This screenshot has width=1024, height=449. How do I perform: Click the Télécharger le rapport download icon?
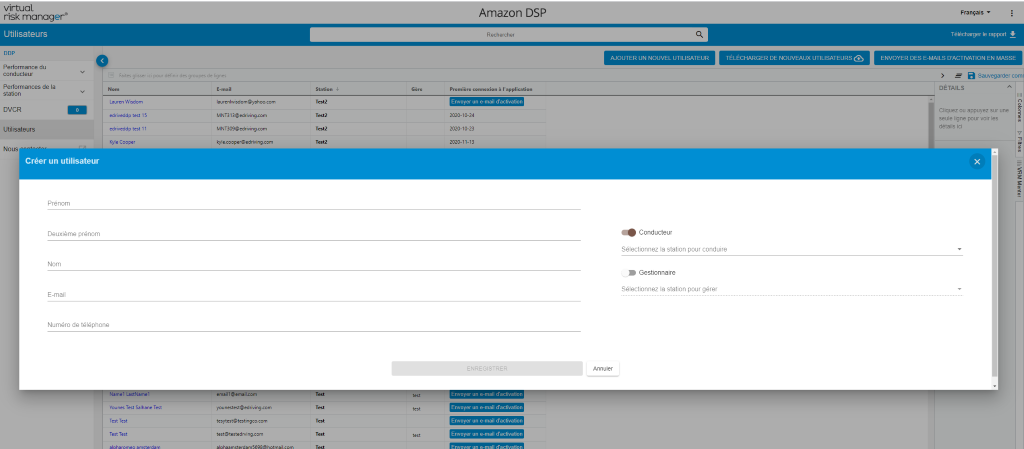(1013, 34)
